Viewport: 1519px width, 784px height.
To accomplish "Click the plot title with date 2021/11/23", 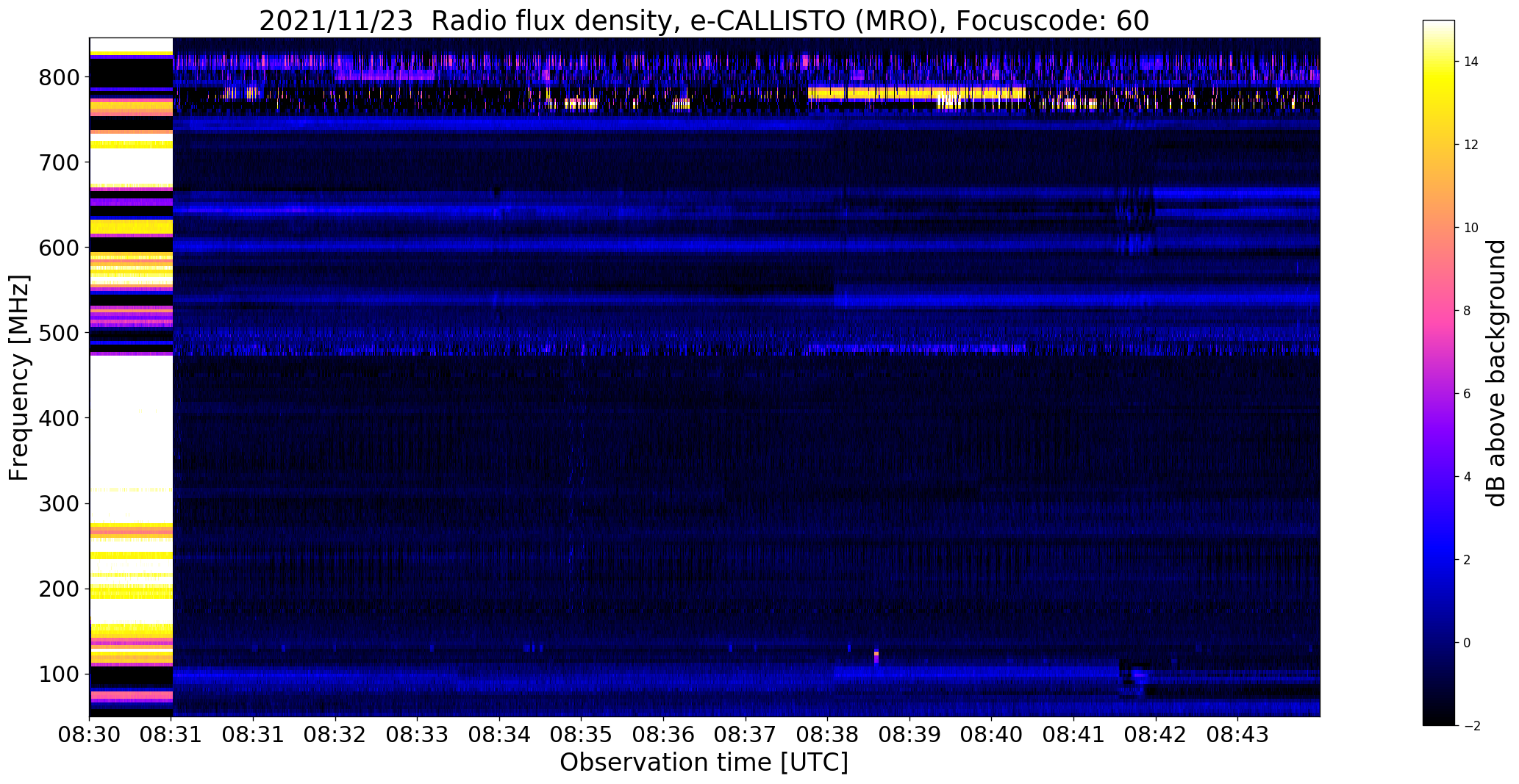I will pyautogui.click(x=704, y=21).
